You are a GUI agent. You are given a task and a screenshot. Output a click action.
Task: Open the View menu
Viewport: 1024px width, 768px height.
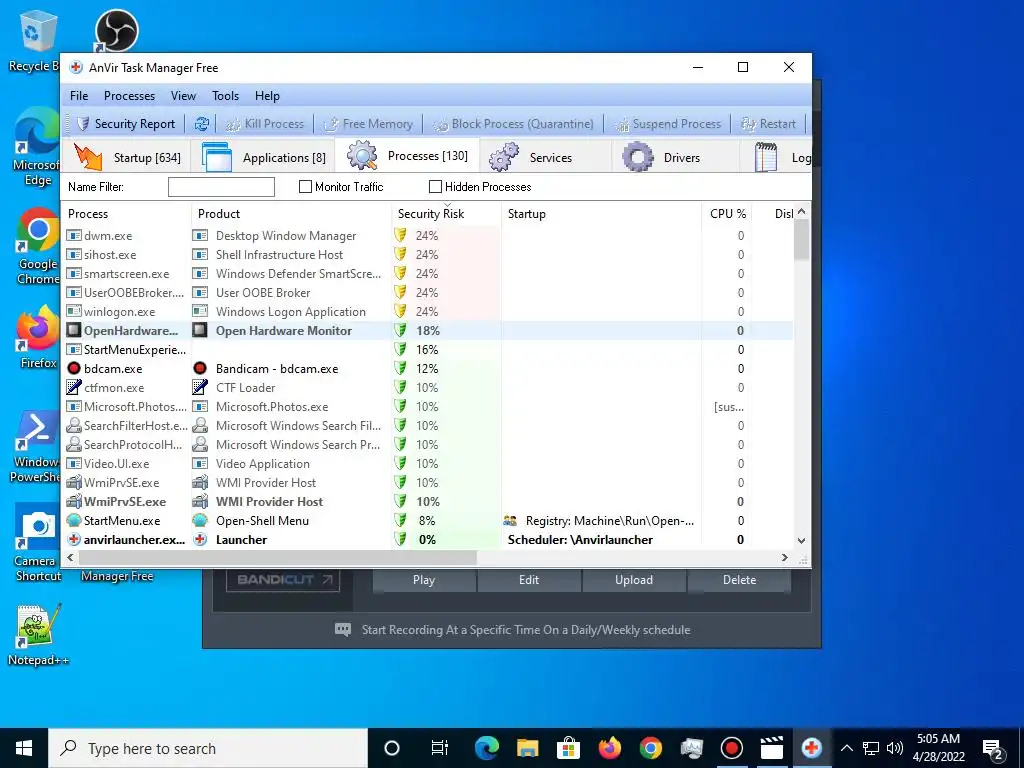184,95
